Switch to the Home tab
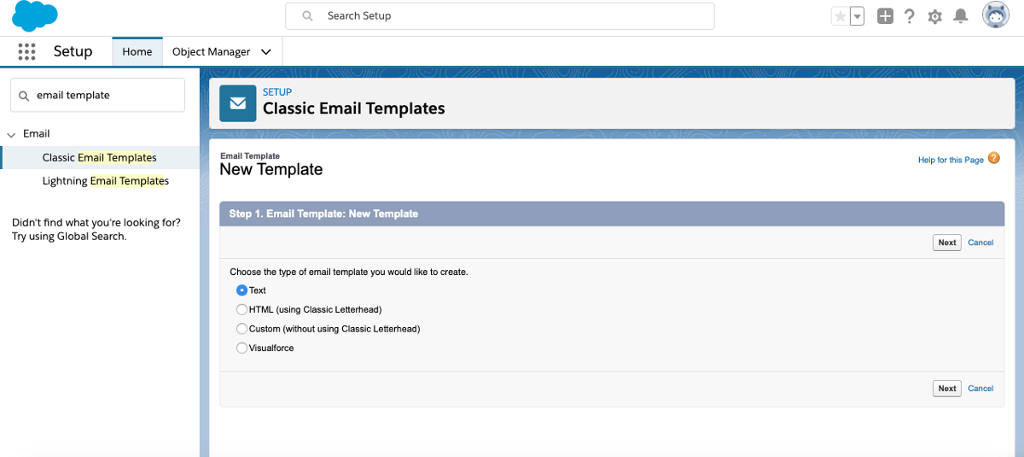The width and height of the screenshot is (1024, 457). (137, 52)
